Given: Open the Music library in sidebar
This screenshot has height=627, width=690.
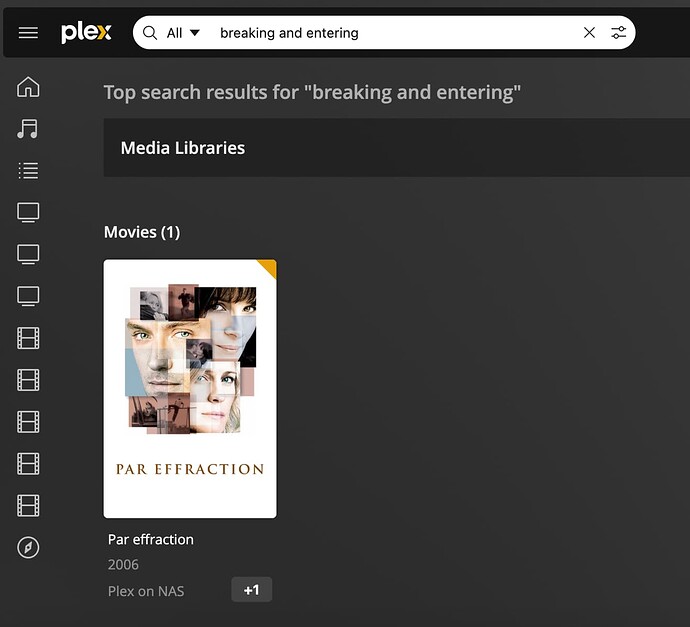Looking at the screenshot, I should click(28, 128).
